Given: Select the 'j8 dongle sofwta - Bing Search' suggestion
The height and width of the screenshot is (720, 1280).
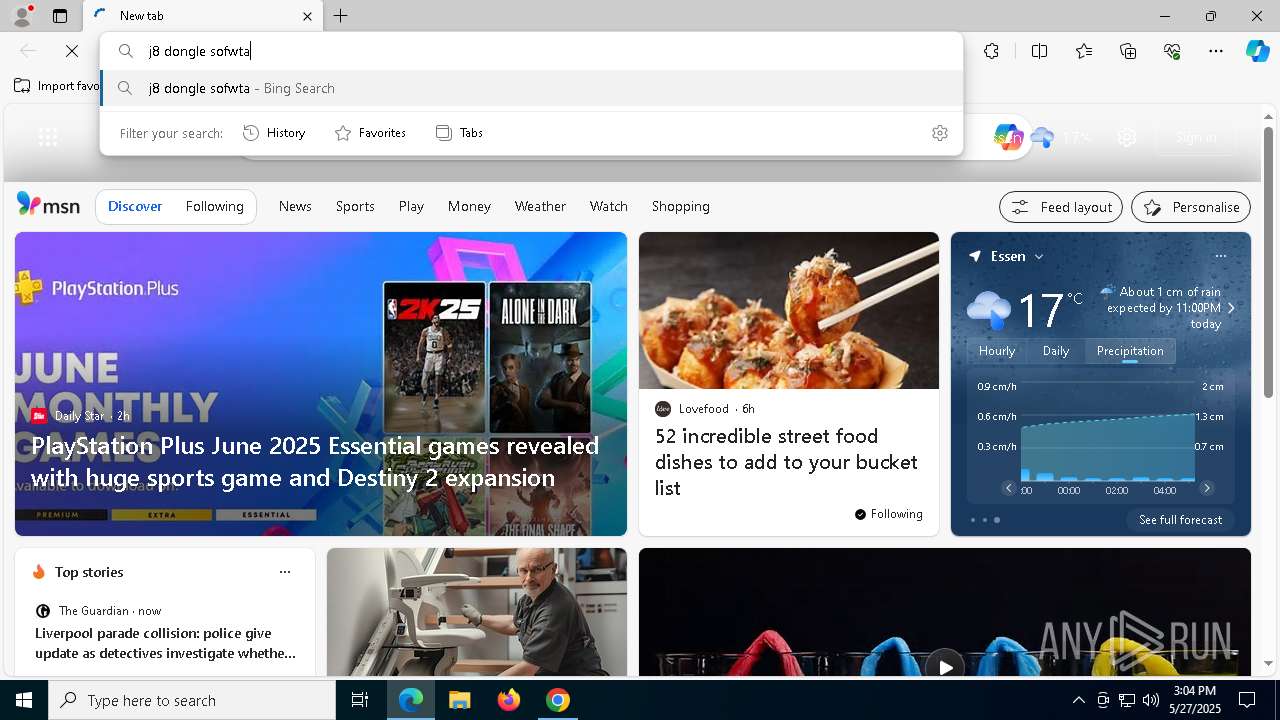Looking at the screenshot, I should pos(532,88).
